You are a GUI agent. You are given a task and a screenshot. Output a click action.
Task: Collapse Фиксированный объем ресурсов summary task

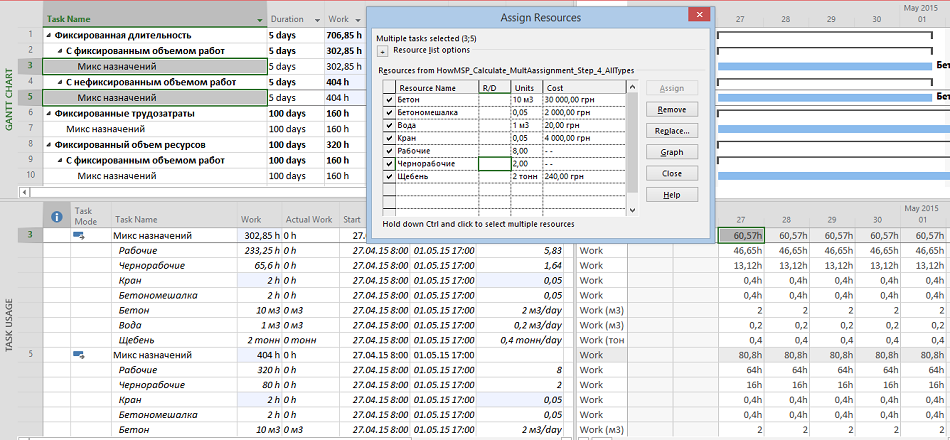48,145
